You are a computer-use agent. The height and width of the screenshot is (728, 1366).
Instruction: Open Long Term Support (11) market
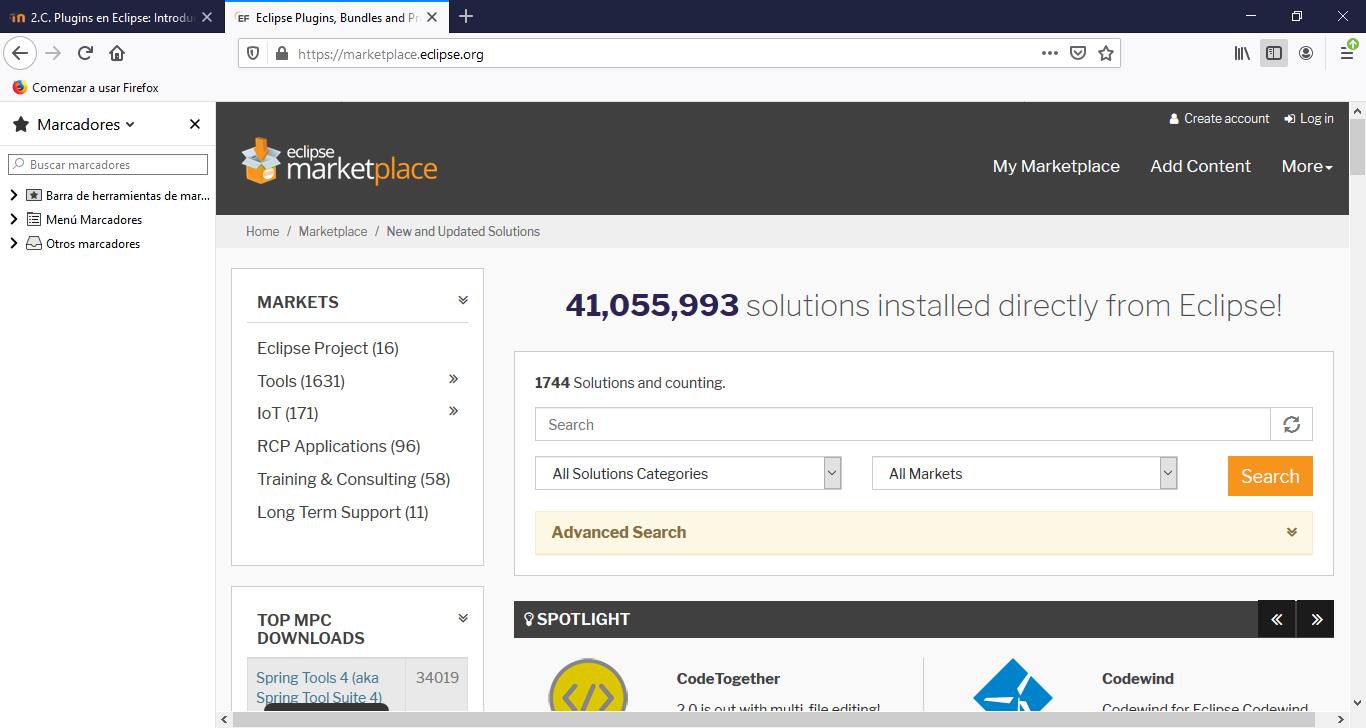(343, 512)
